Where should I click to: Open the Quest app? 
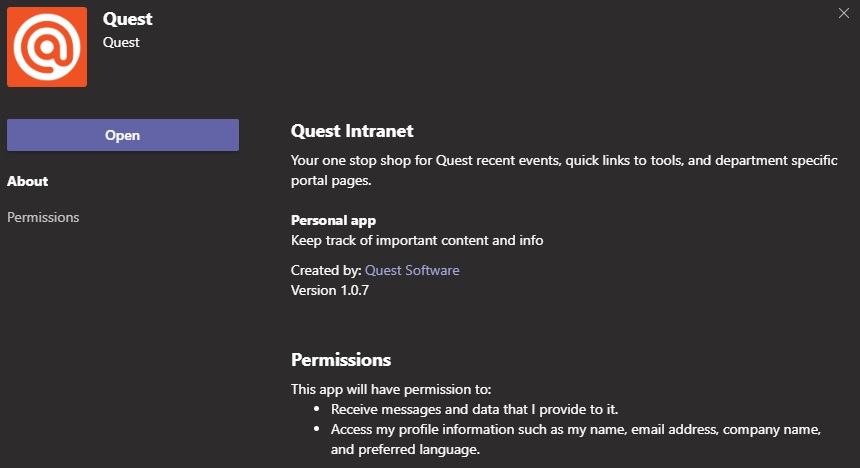(x=123, y=135)
